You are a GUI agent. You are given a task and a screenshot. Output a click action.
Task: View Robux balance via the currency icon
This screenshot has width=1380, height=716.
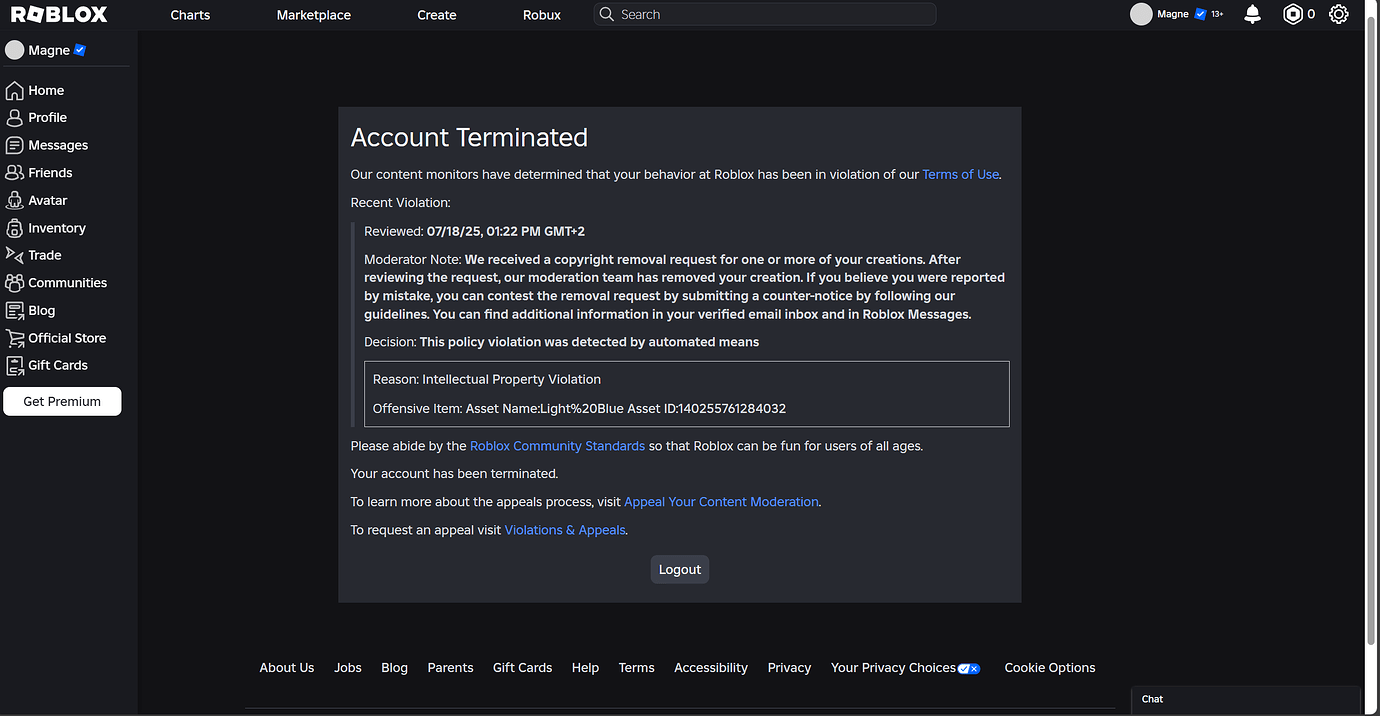tap(1293, 14)
